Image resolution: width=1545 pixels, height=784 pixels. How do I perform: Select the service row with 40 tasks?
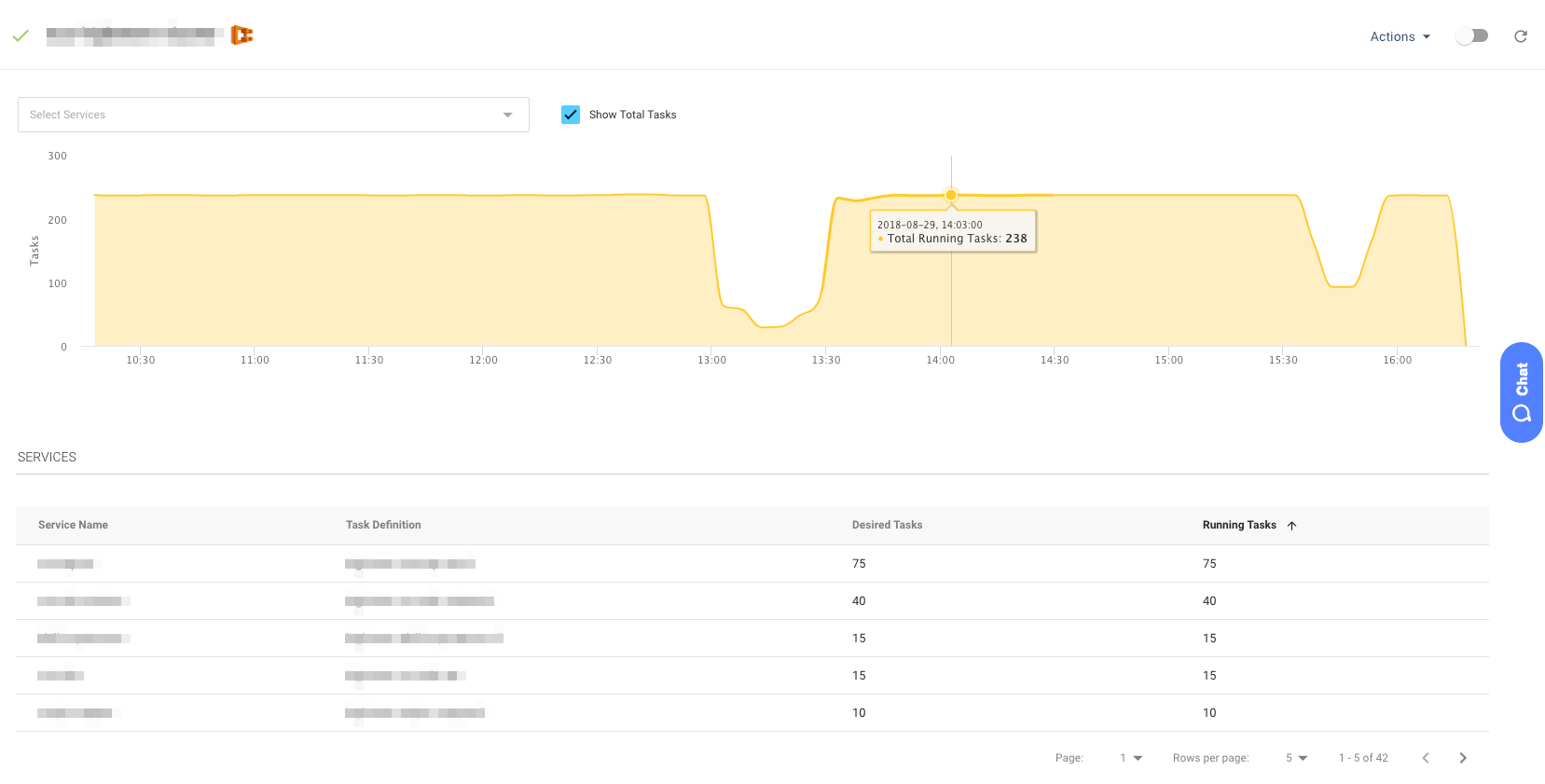tap(752, 601)
